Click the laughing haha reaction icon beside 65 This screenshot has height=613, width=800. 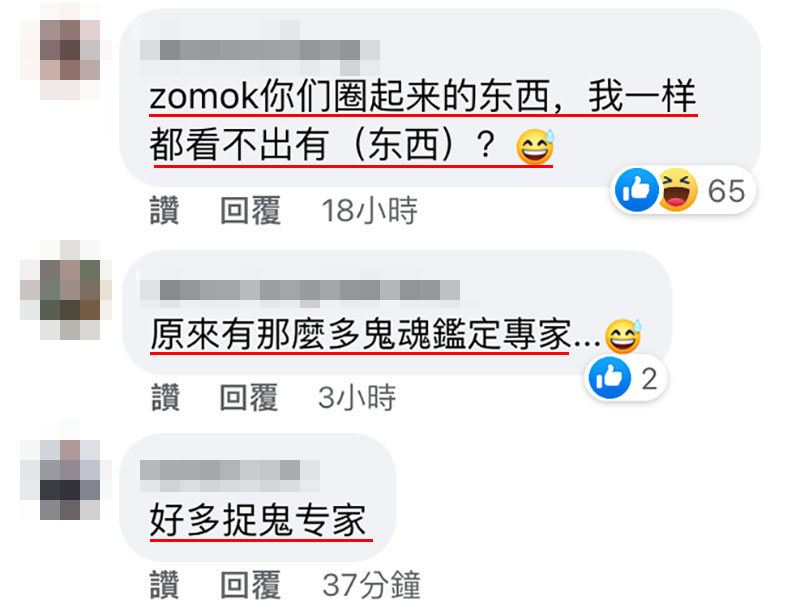(678, 189)
